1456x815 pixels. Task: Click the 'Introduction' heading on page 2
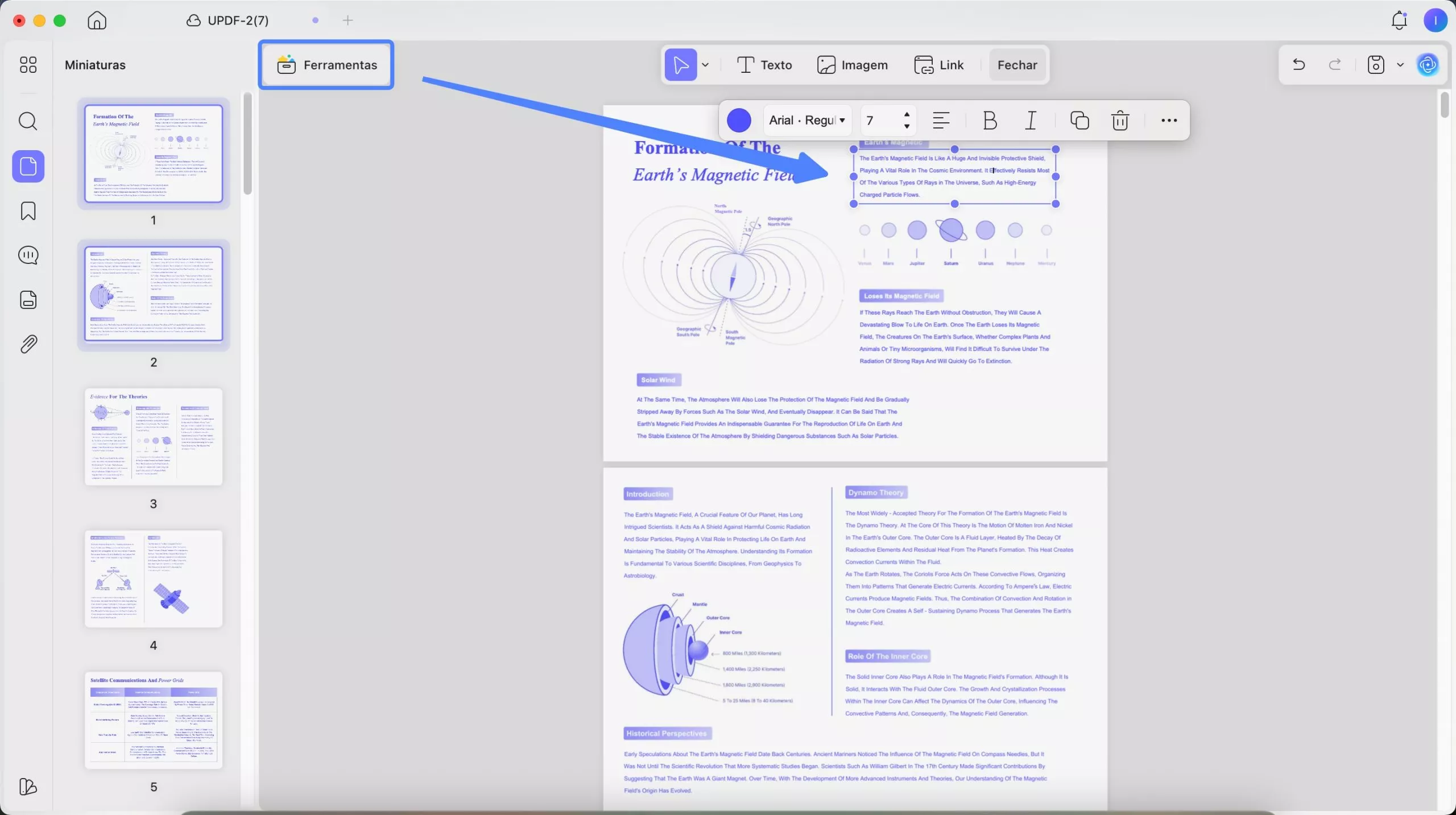click(647, 494)
